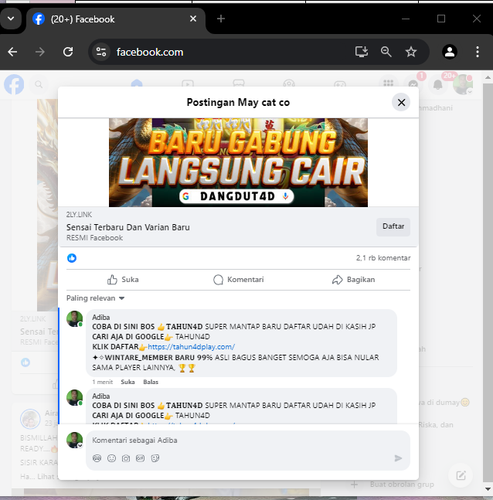Switch commenting profile via avatar beside comment box
The width and height of the screenshot is (493, 500).
click(x=75, y=440)
